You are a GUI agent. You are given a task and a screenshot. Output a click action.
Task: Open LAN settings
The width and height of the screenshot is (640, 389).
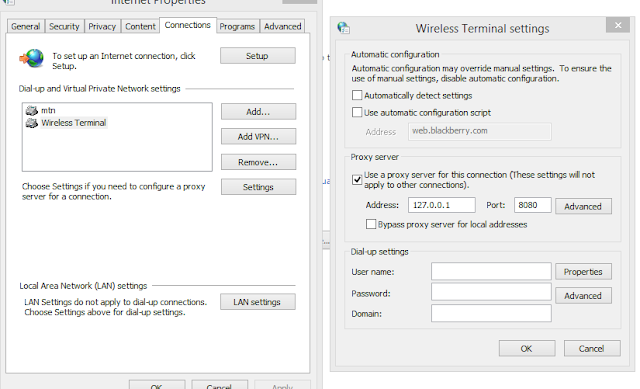click(x=258, y=302)
